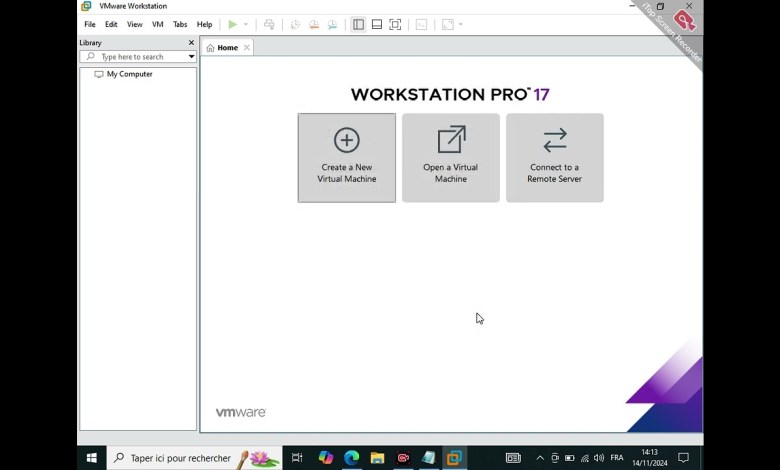Click the Send Ctrl+Alt+Del toolbar icon
Image resolution: width=780 pixels, height=470 pixels.
point(269,25)
